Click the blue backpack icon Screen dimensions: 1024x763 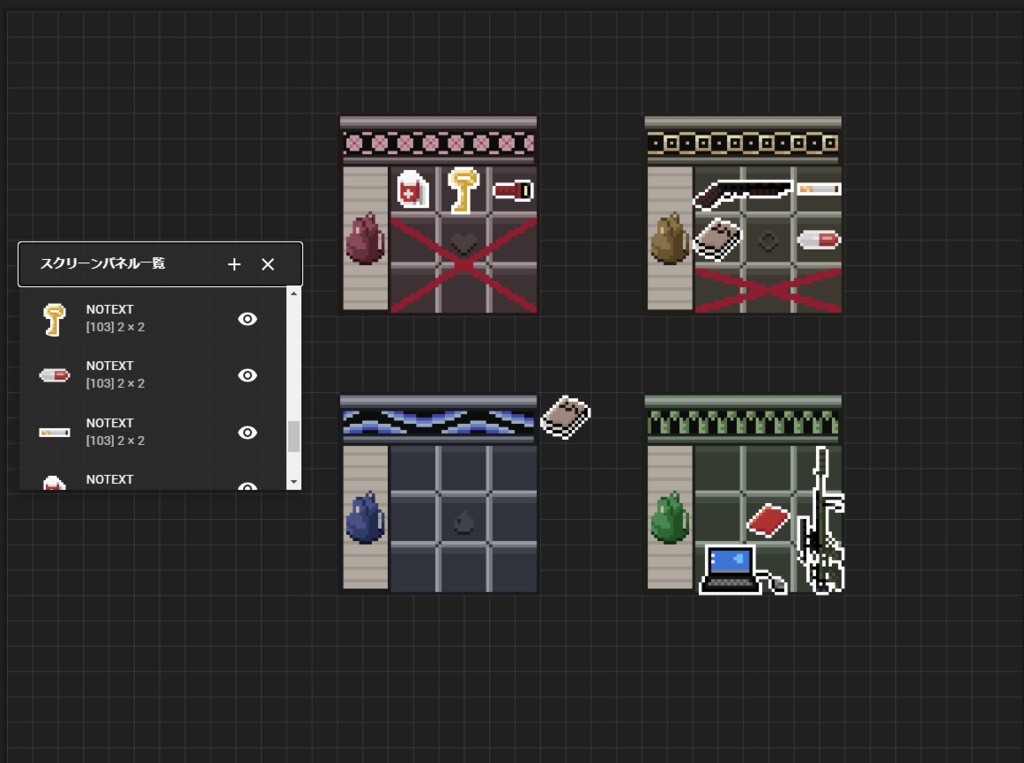tap(365, 517)
